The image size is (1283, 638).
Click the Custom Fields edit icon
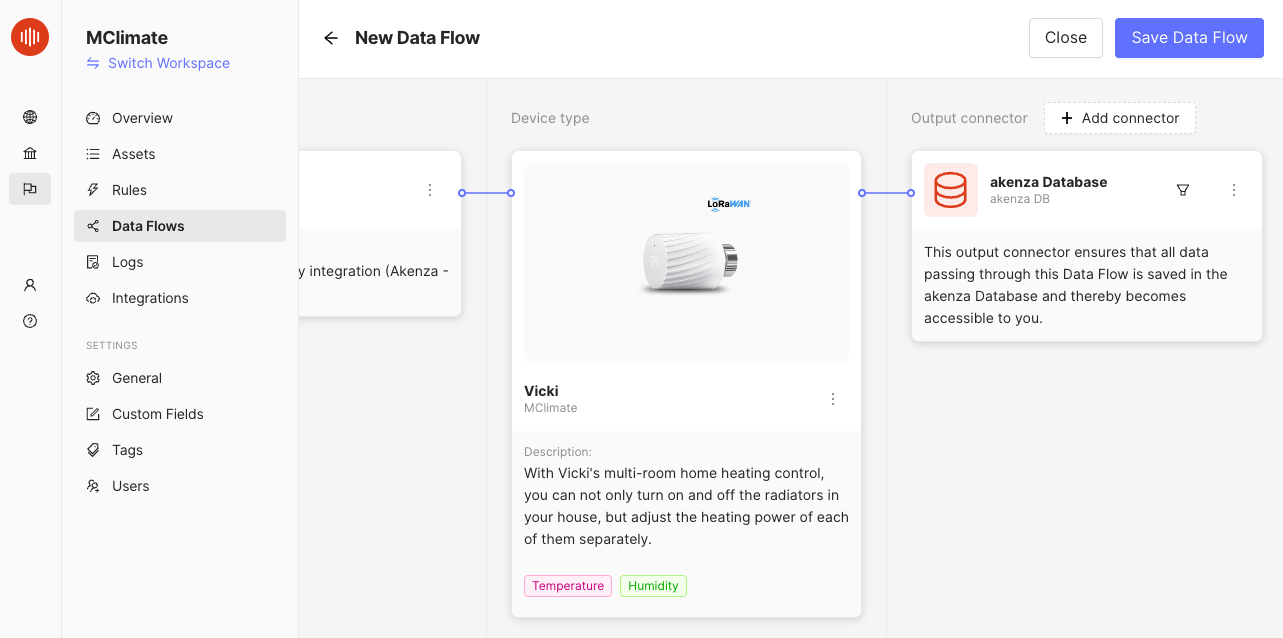(x=93, y=414)
